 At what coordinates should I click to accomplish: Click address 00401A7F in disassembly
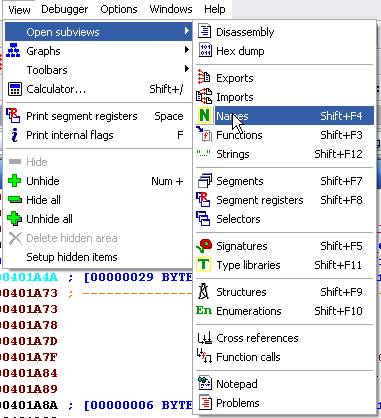(29, 357)
